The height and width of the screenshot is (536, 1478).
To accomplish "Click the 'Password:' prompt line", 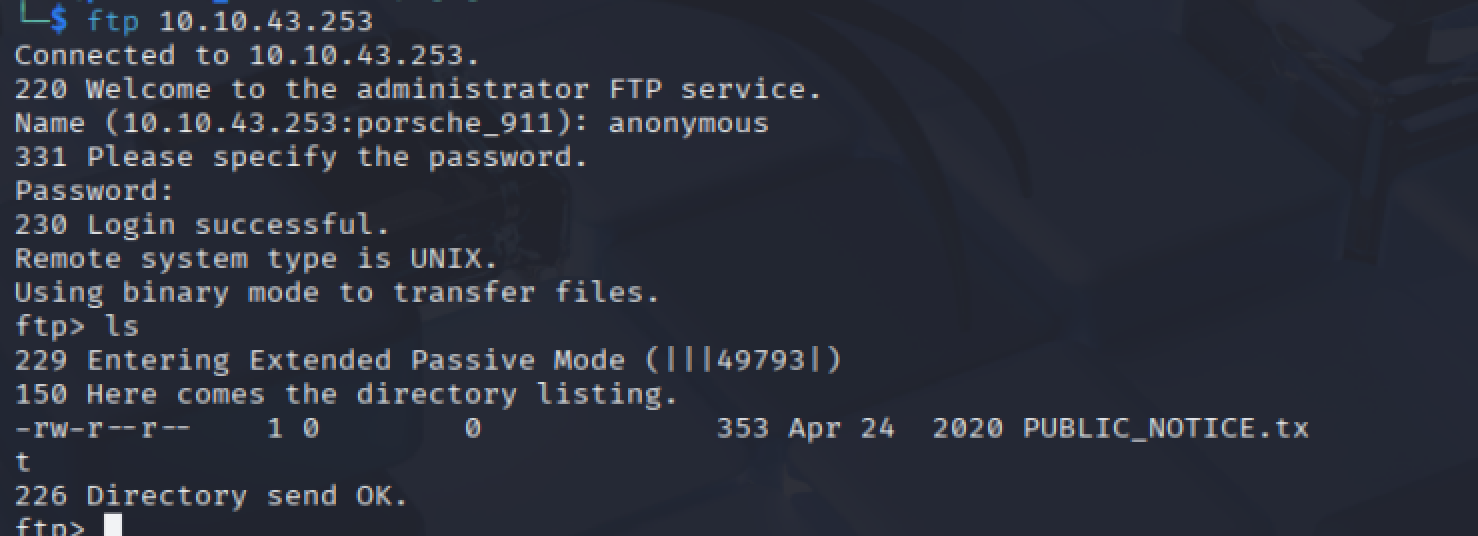I will click(x=87, y=190).
